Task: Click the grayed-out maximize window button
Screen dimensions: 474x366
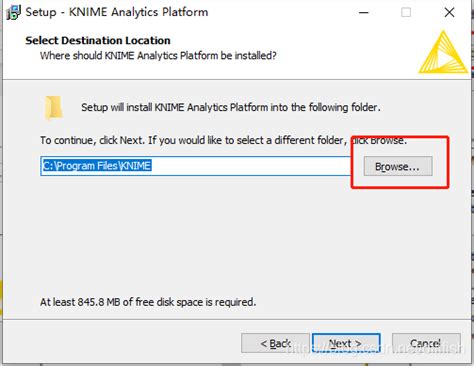Action: [406, 13]
